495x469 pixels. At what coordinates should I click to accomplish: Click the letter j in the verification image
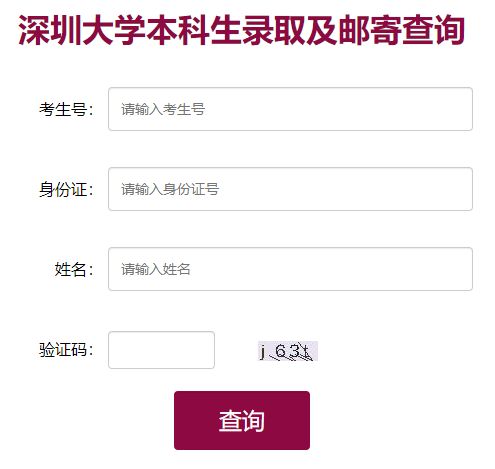[263, 352]
